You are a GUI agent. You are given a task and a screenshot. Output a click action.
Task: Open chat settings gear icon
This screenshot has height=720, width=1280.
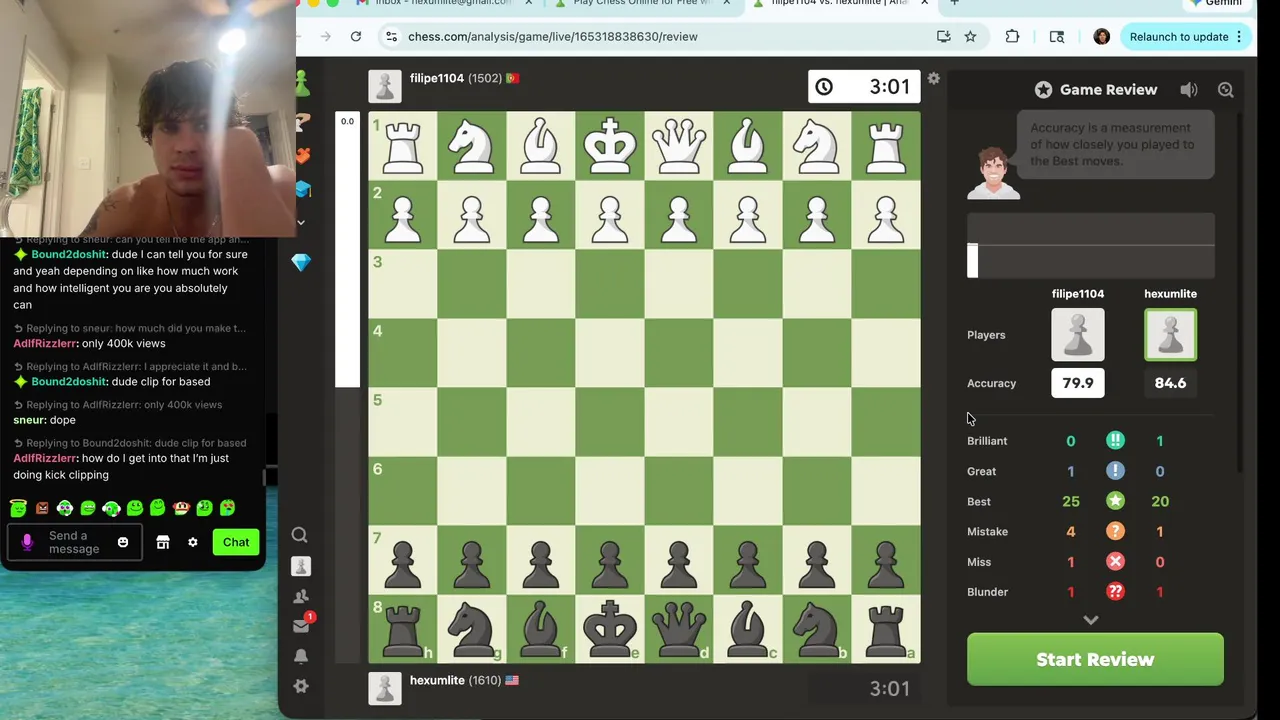pos(193,542)
